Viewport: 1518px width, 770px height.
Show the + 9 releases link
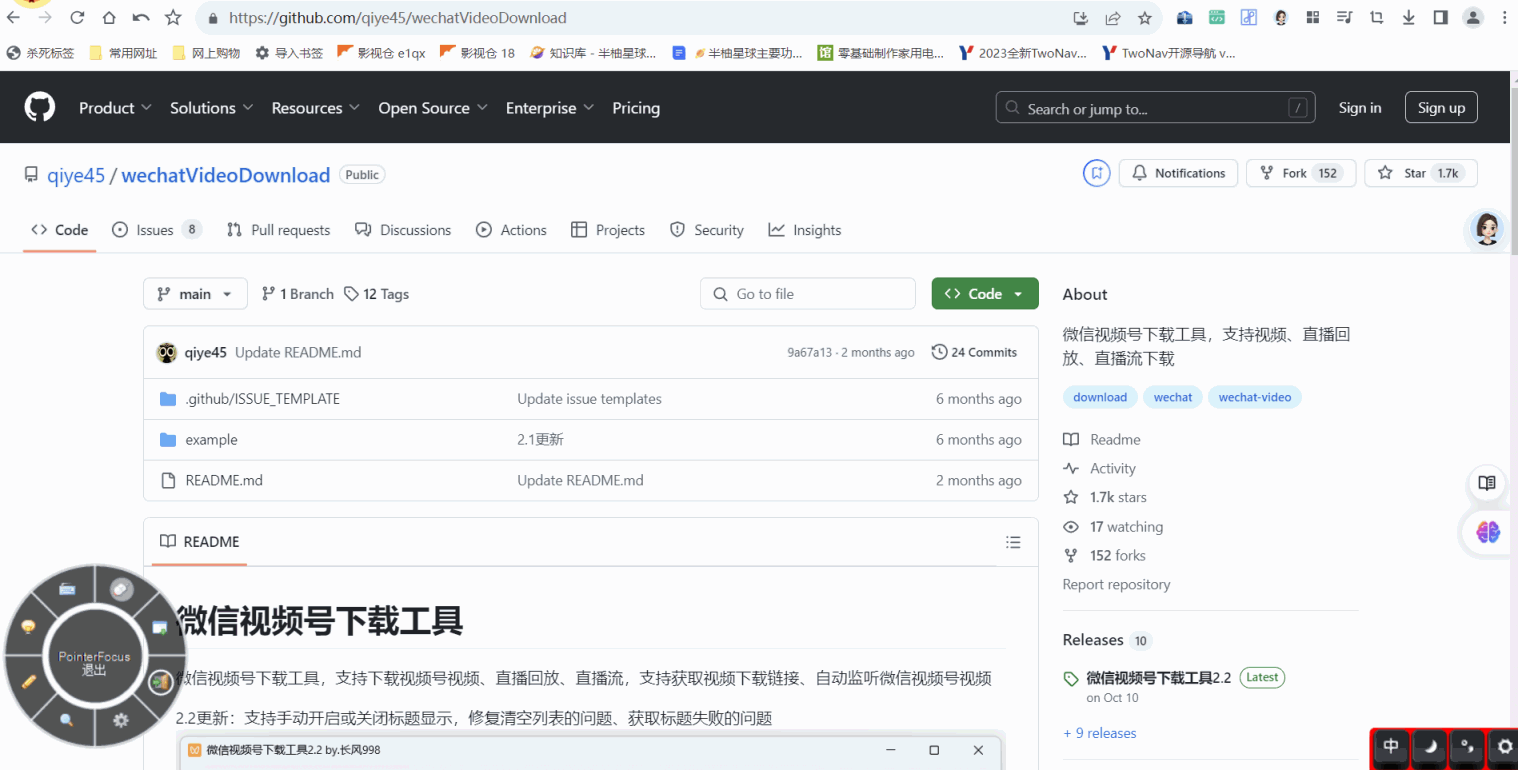click(x=1100, y=733)
